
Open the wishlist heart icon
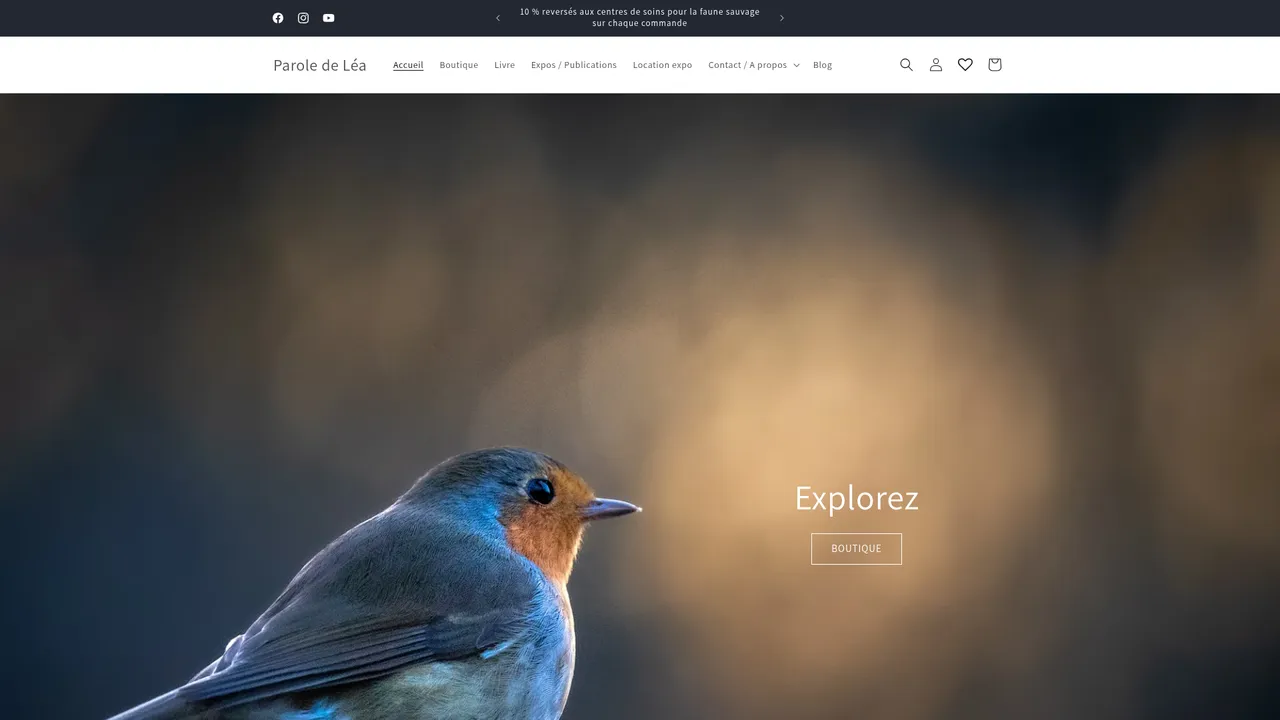[965, 65]
